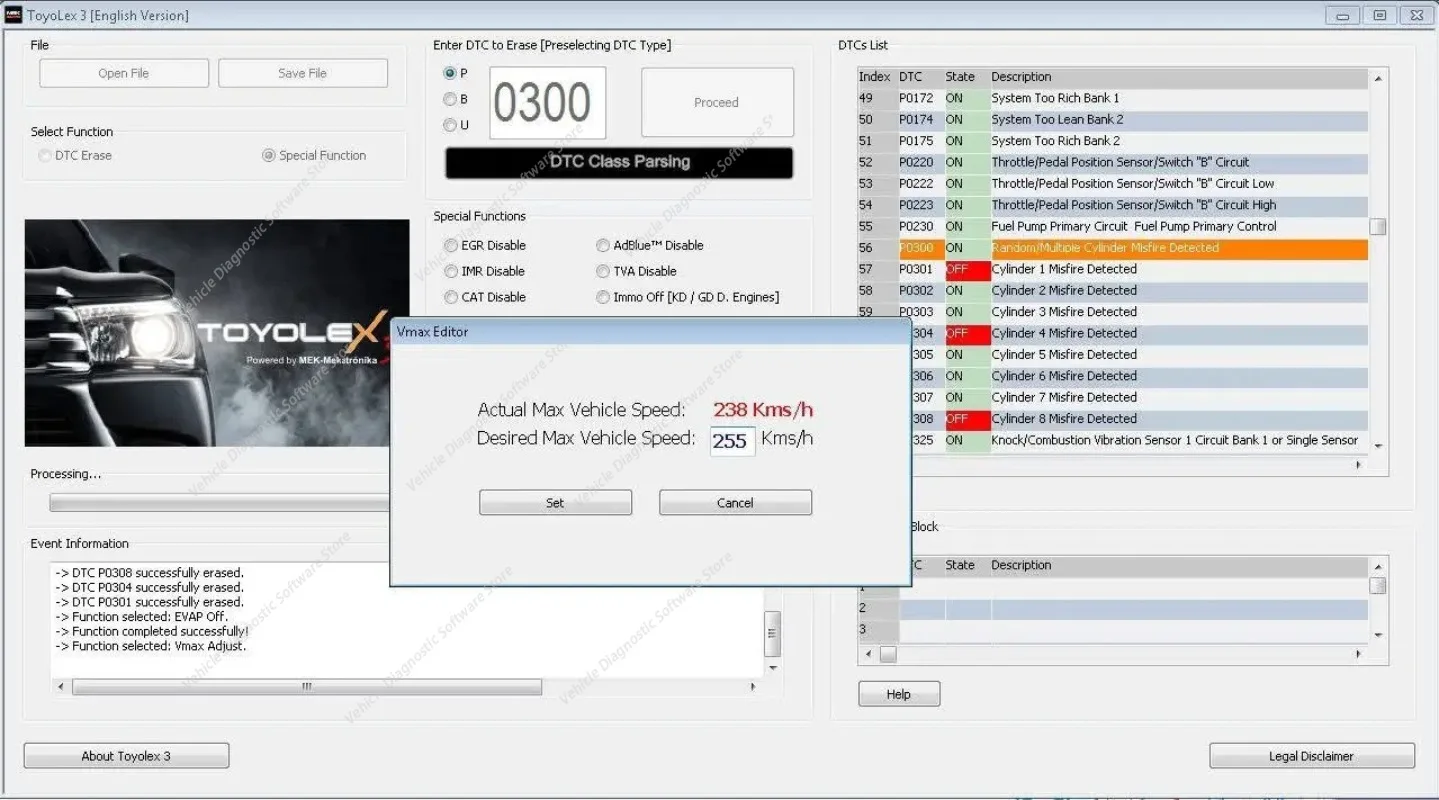Click the DTCs List scroll-down arrow
The image size is (1439, 800).
point(1378,446)
